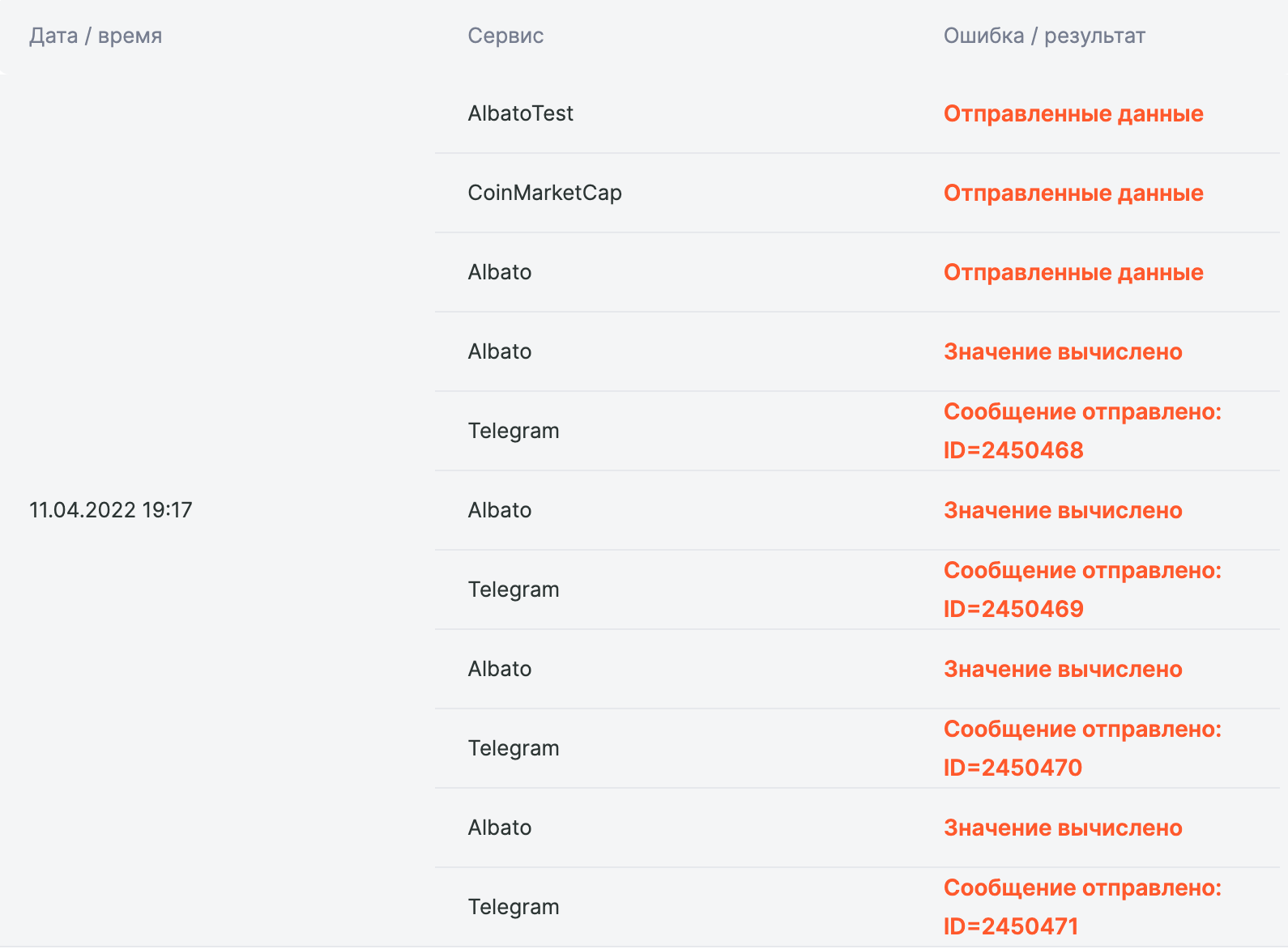1288x949 pixels.
Task: Open the last "Значение вычислено" result
Action: point(1063,828)
